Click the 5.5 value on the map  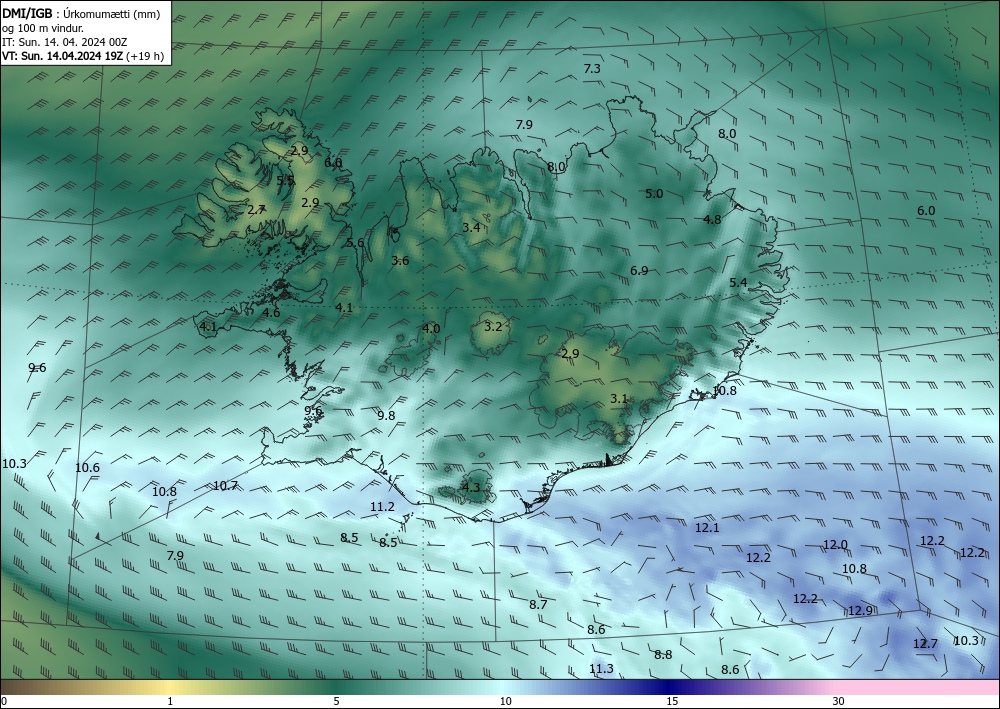click(x=286, y=180)
